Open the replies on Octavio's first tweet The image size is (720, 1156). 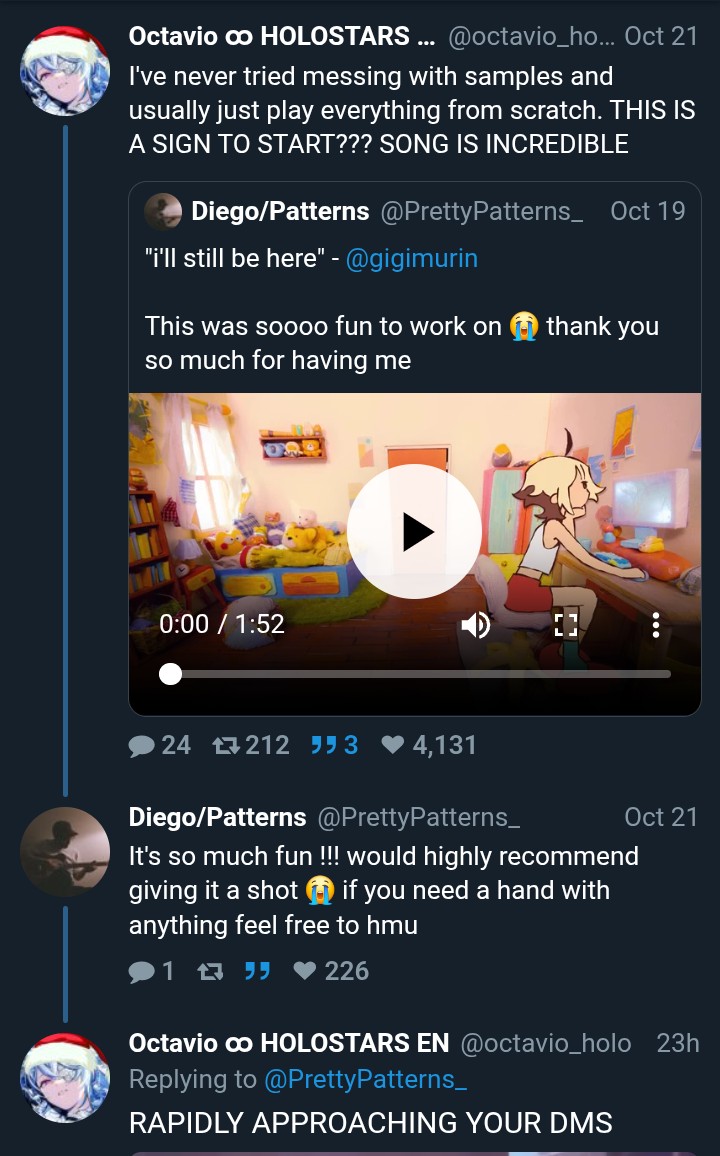160,745
